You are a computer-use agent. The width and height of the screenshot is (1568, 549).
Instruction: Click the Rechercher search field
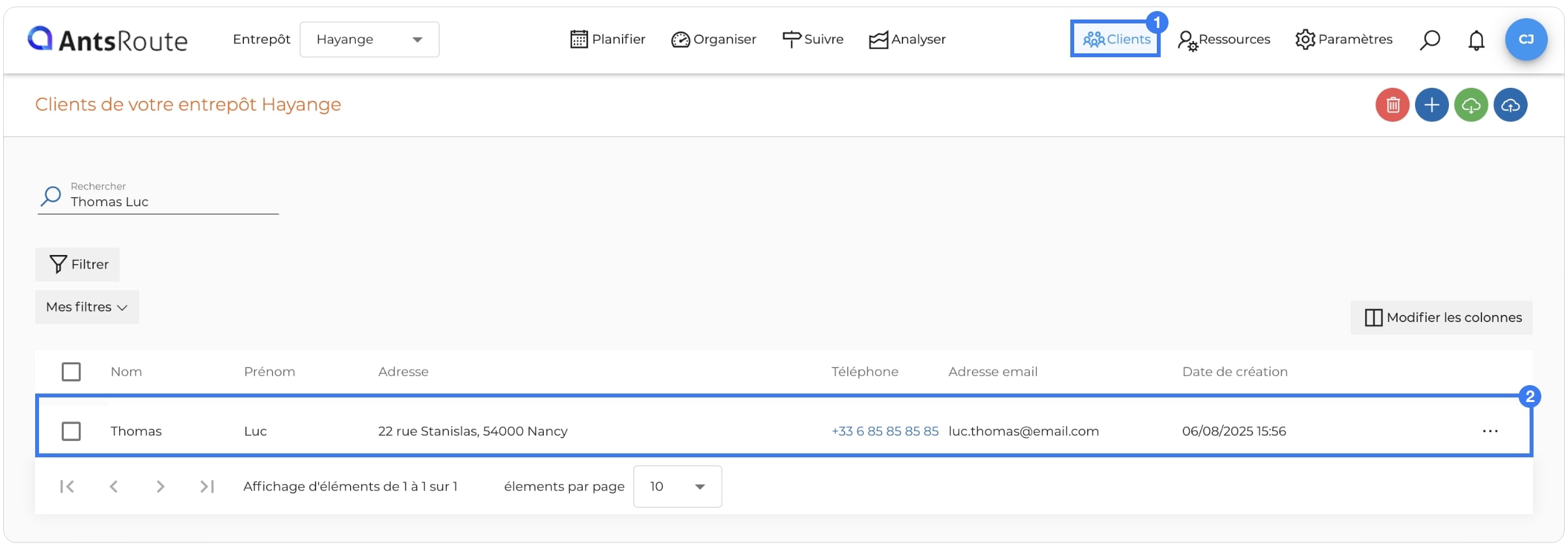pos(158,197)
